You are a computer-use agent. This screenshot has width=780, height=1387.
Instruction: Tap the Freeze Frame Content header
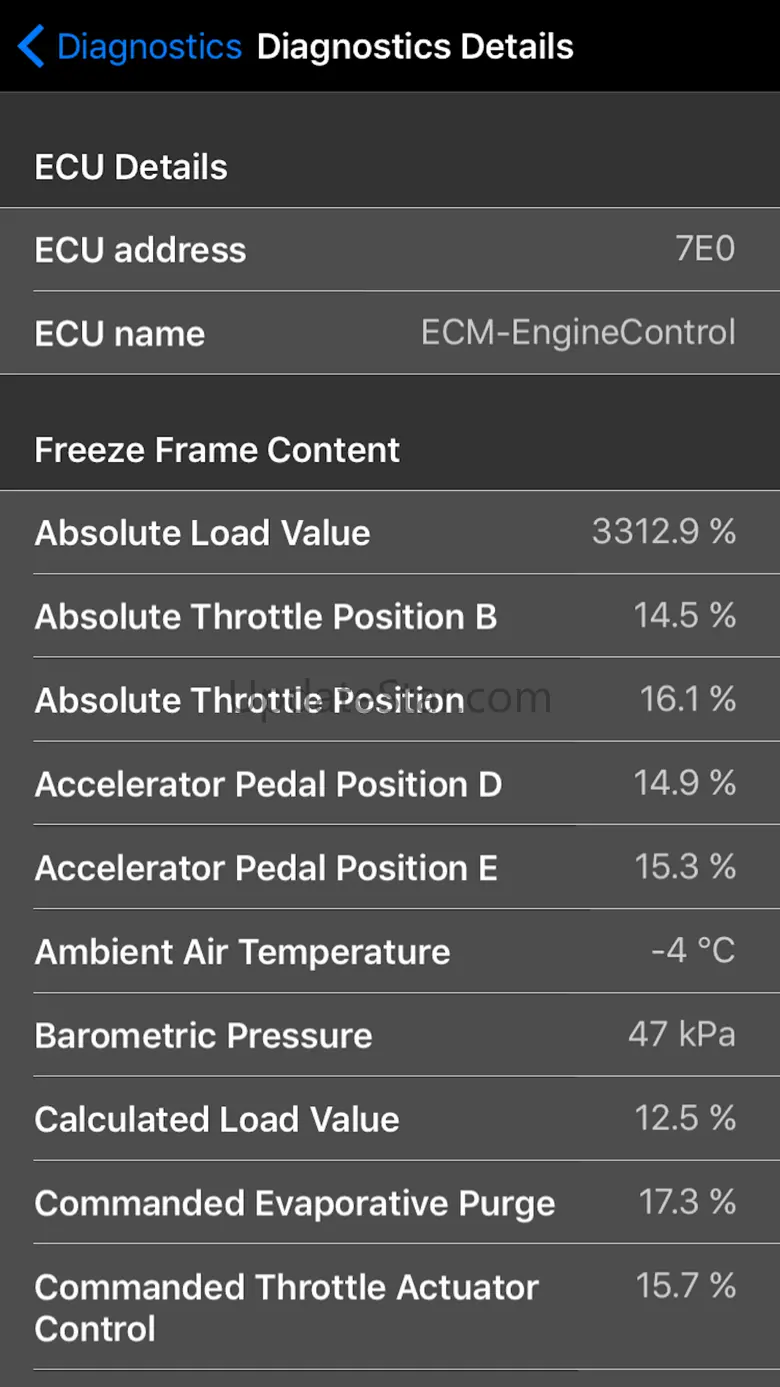pos(217,450)
